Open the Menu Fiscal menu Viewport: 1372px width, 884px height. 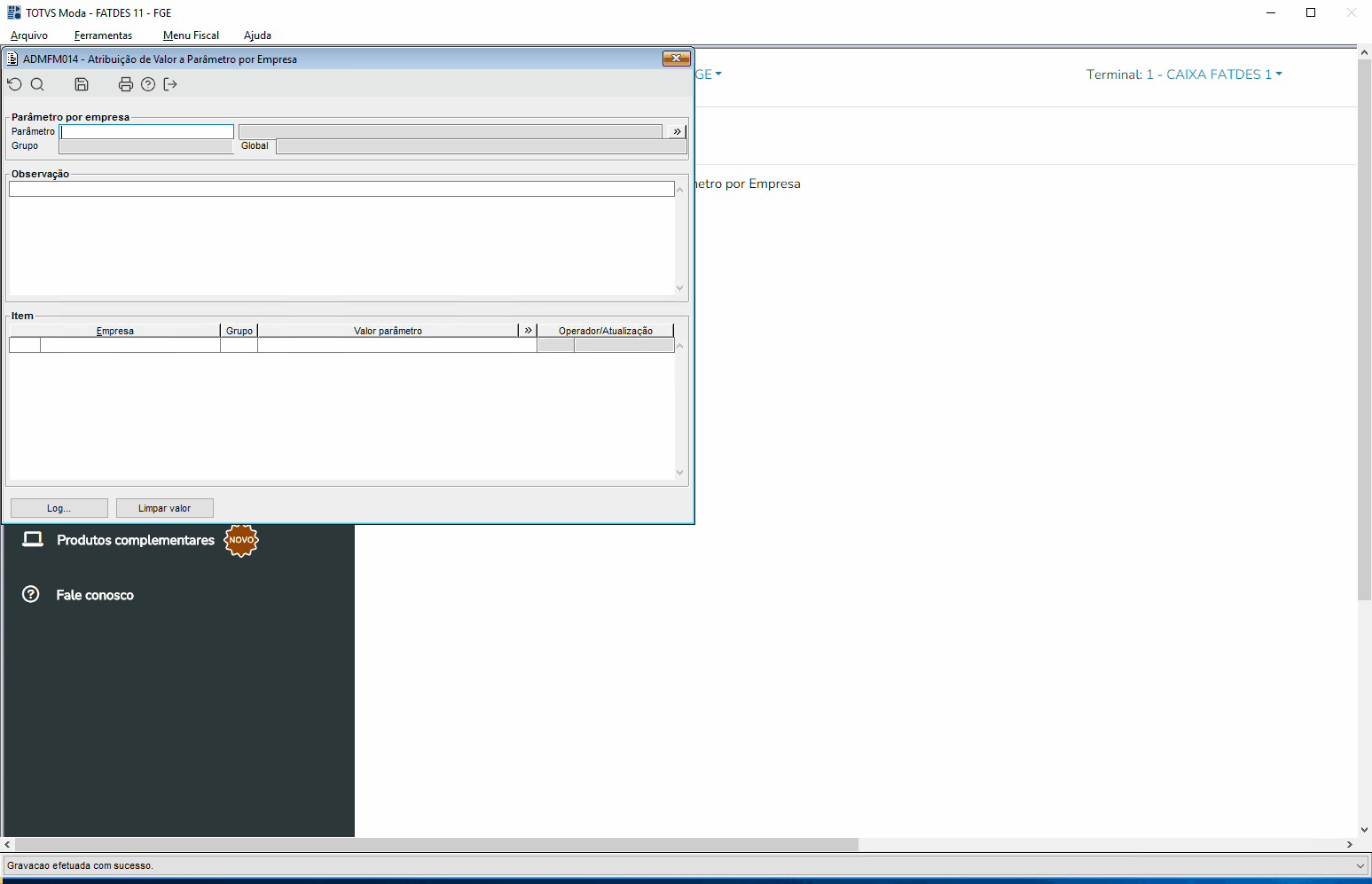point(191,35)
